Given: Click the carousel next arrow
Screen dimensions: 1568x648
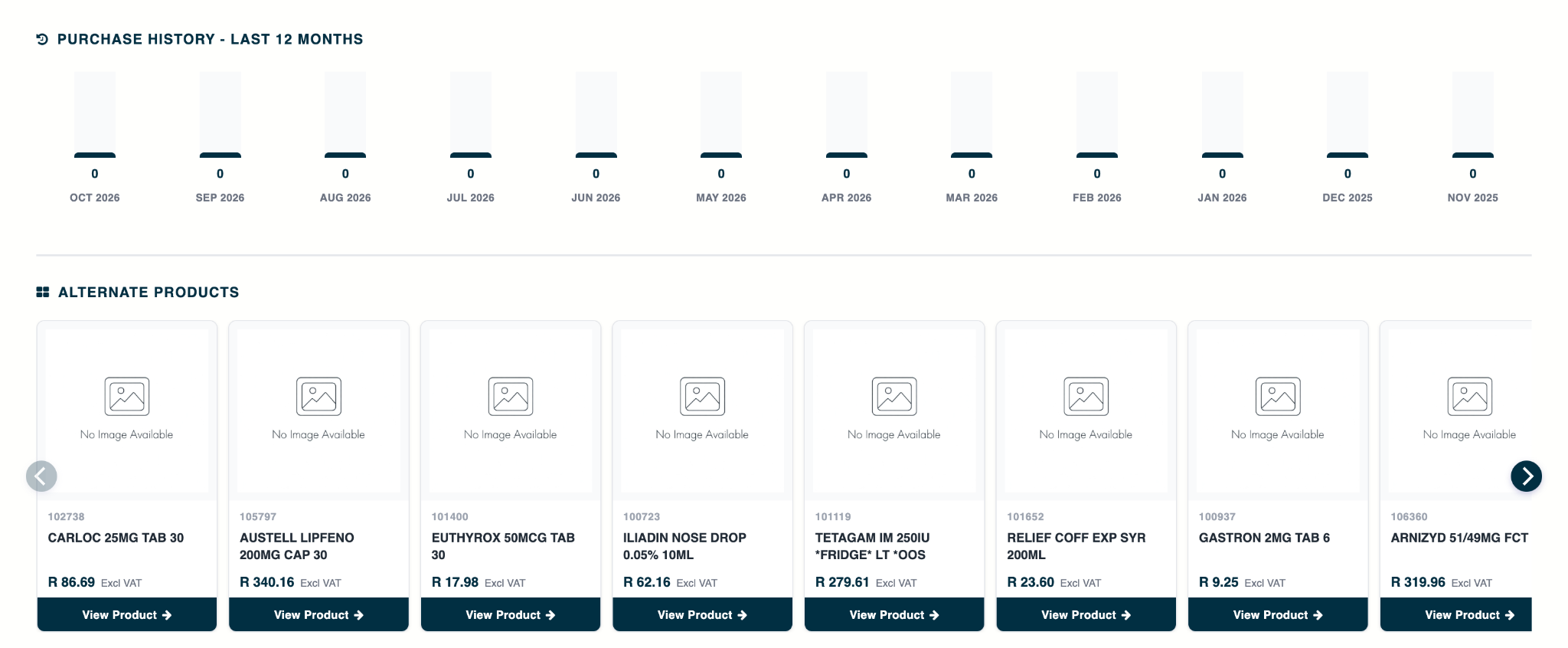Looking at the screenshot, I should click(1526, 476).
